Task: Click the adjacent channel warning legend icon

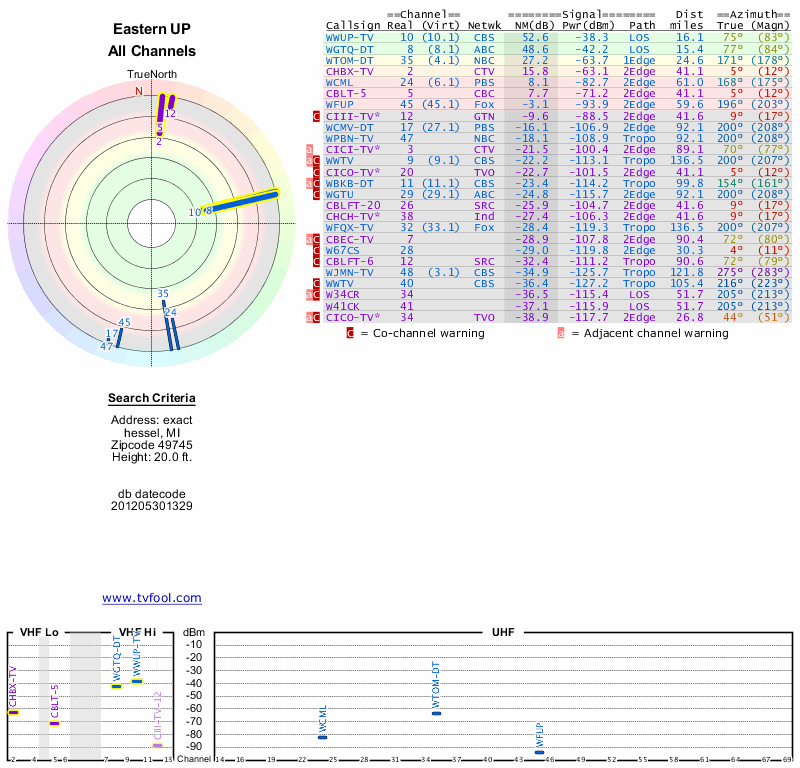Action: pyautogui.click(x=561, y=333)
